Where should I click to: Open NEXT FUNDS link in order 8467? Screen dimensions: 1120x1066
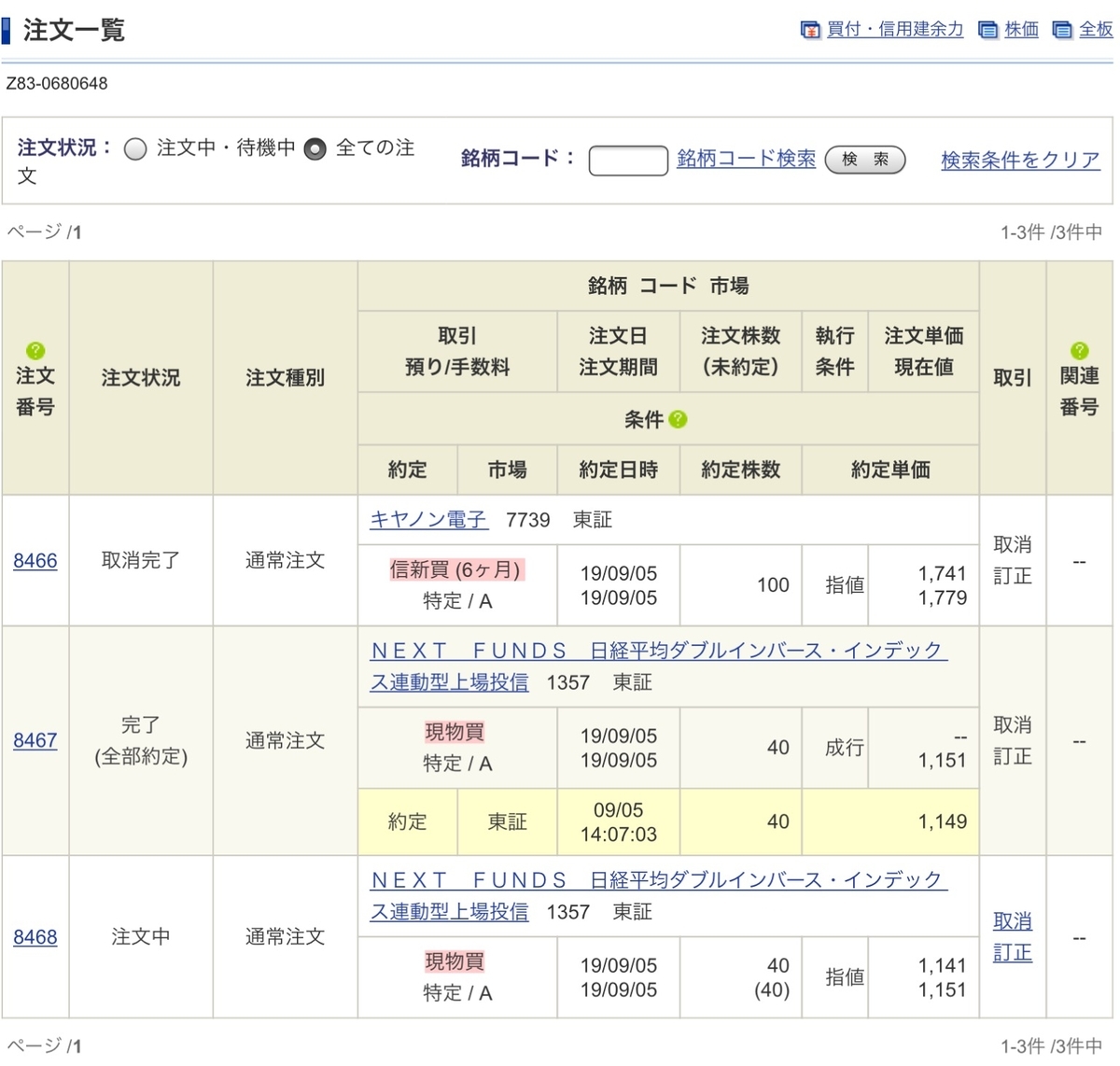659,666
